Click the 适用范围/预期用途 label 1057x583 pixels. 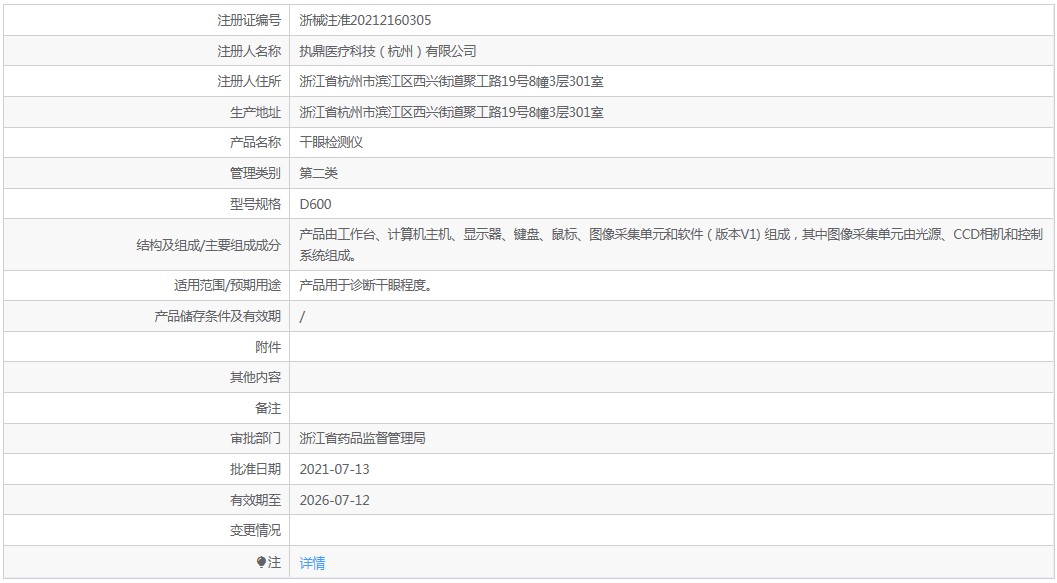(227, 285)
